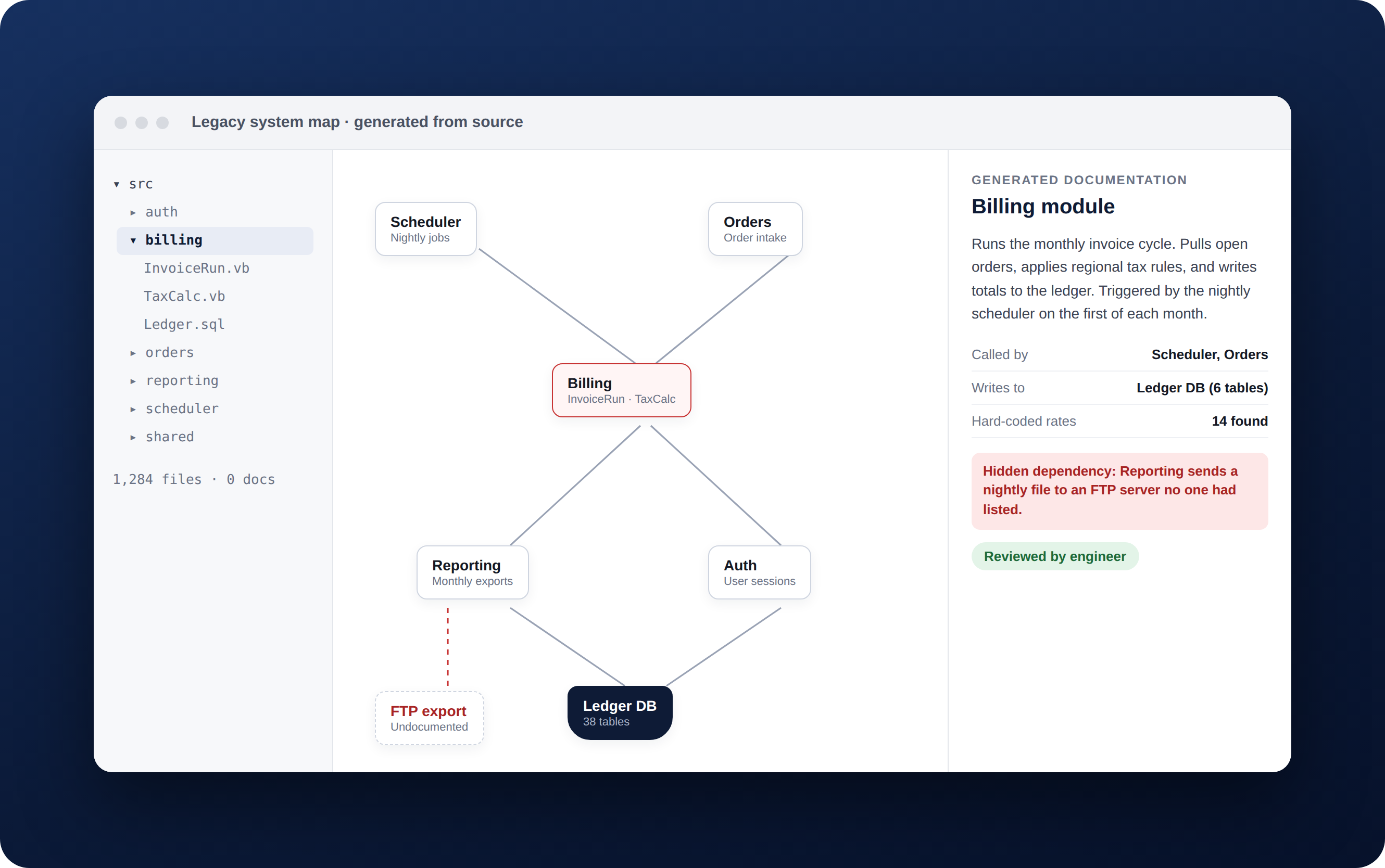Select the auth folder label
The height and width of the screenshot is (868, 1385).
[x=161, y=212]
